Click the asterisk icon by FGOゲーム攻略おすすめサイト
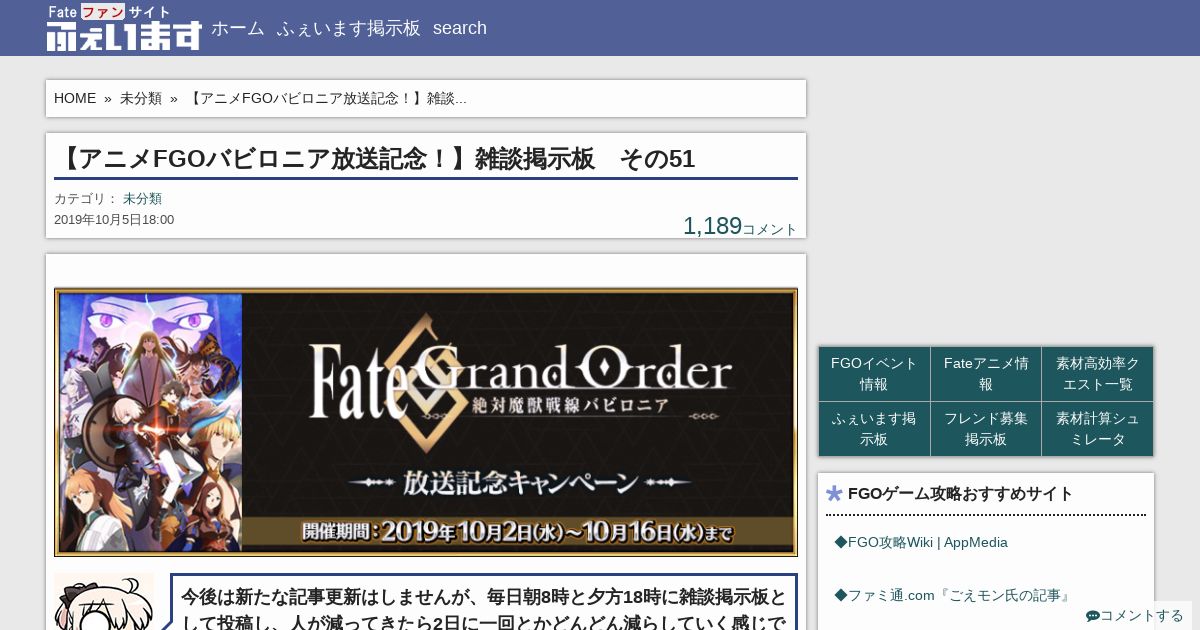Screen dimensions: 1200x630 point(835,494)
